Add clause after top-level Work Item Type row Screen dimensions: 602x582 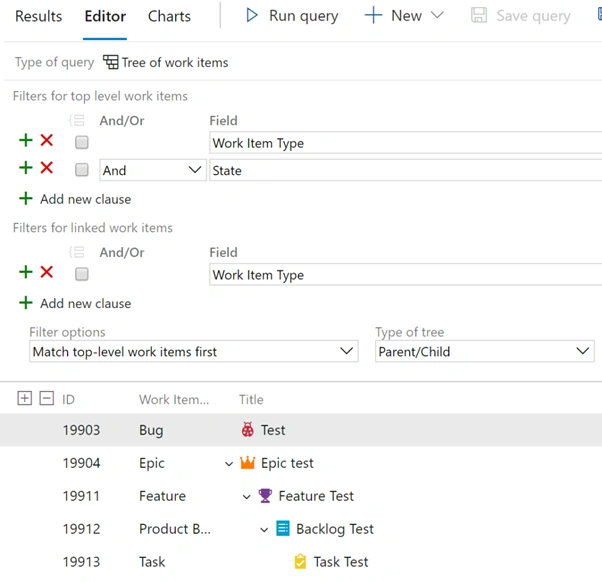[x=26, y=140]
